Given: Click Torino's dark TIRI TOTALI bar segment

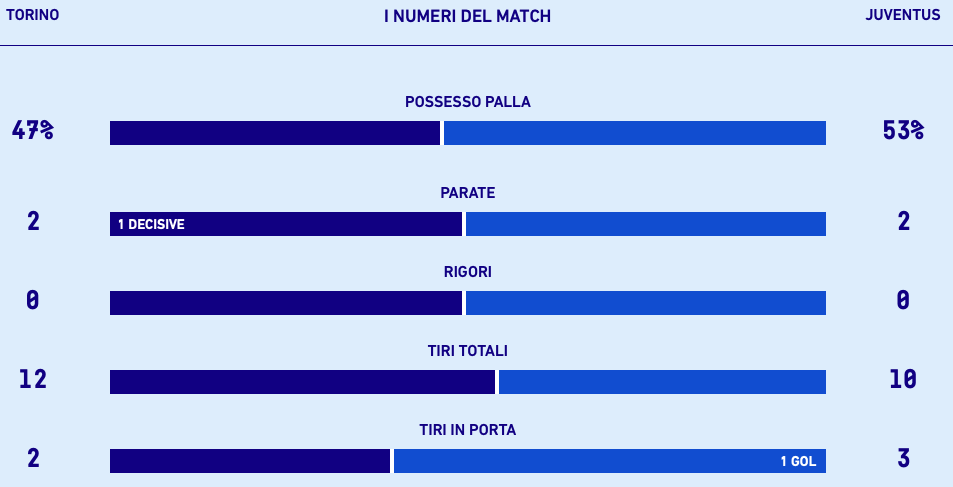Looking at the screenshot, I should click(x=302, y=382).
